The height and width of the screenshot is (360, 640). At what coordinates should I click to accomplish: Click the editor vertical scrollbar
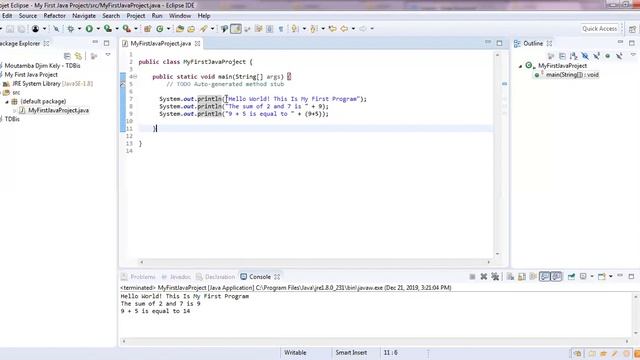pyautogui.click(x=498, y=154)
